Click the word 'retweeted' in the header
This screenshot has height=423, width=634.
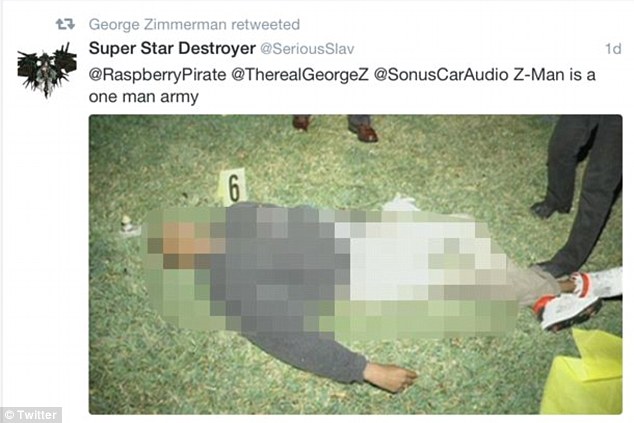pos(265,25)
